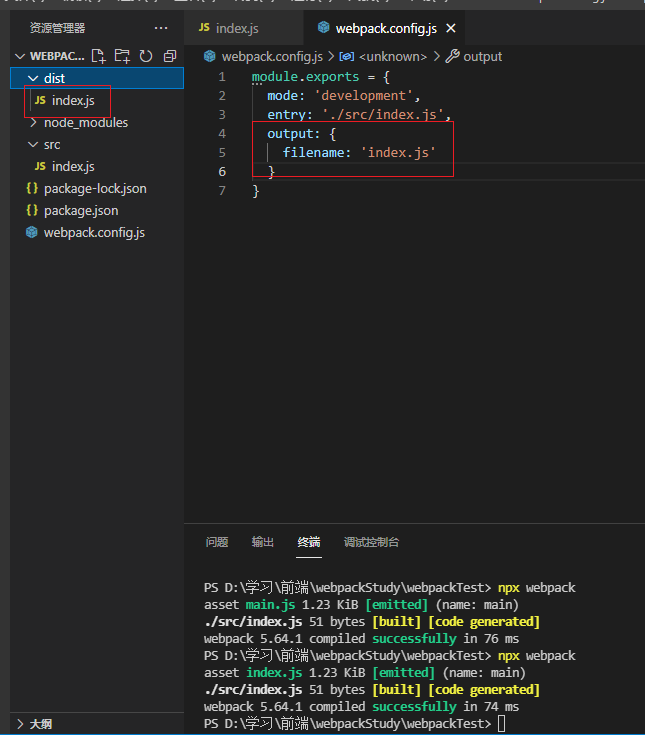The image size is (645, 735).
Task: Click 'development' string on line 2
Action: point(364,96)
